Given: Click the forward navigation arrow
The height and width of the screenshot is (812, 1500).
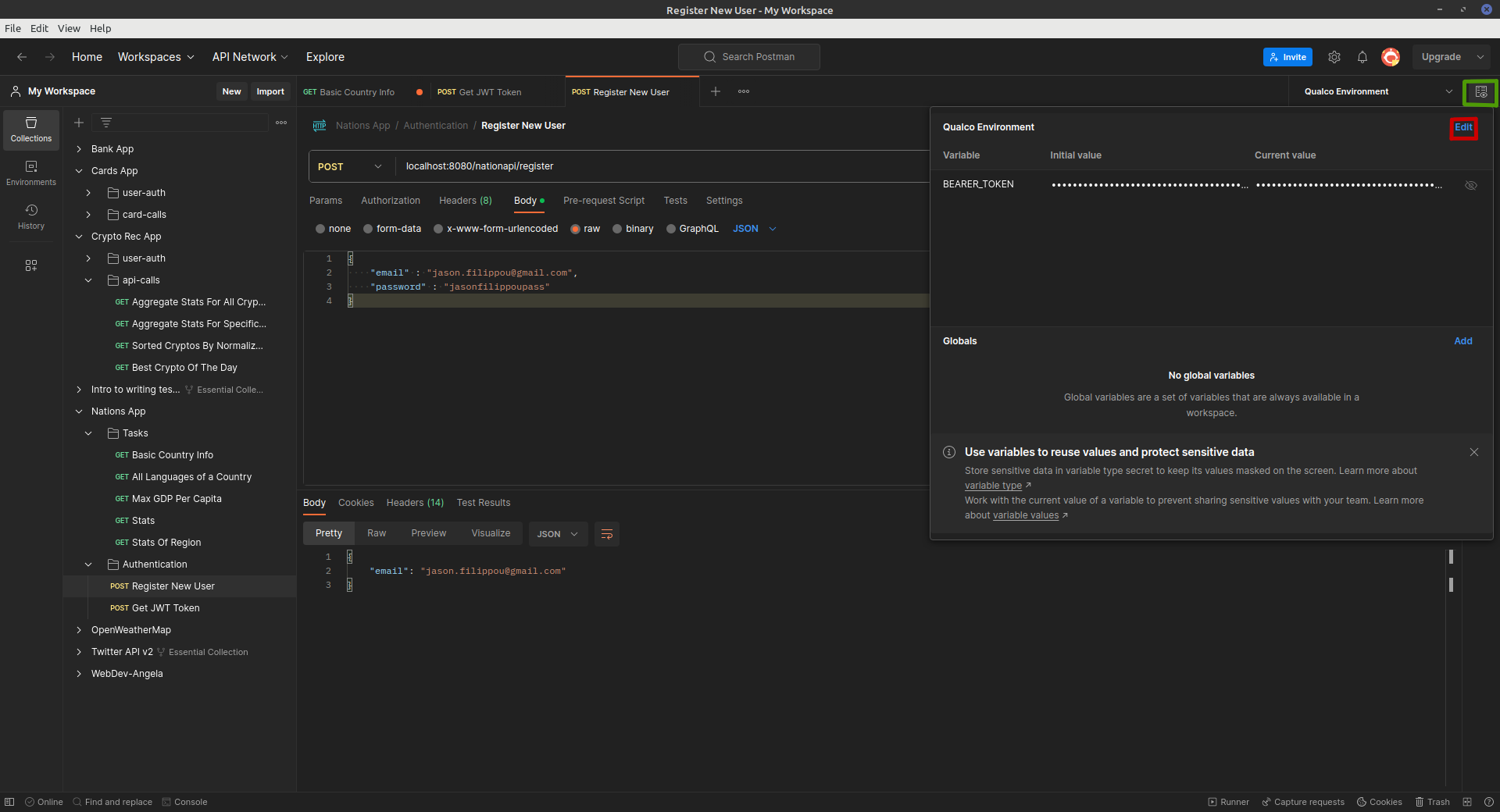Looking at the screenshot, I should click(50, 57).
